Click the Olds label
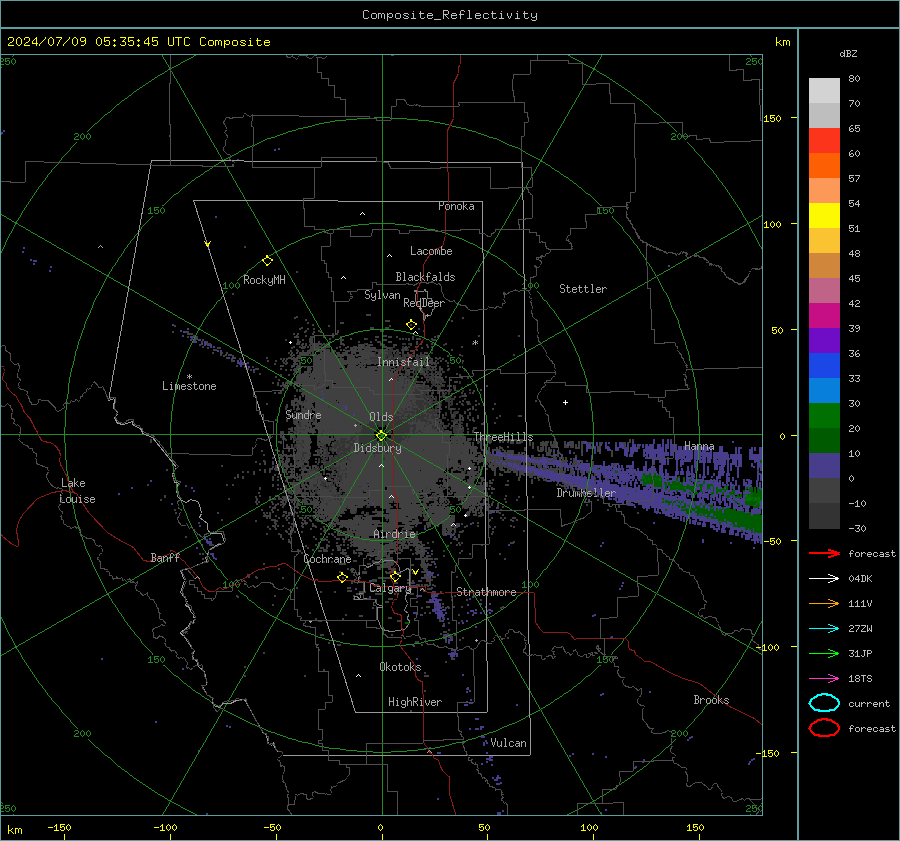900x841 pixels. [x=381, y=417]
